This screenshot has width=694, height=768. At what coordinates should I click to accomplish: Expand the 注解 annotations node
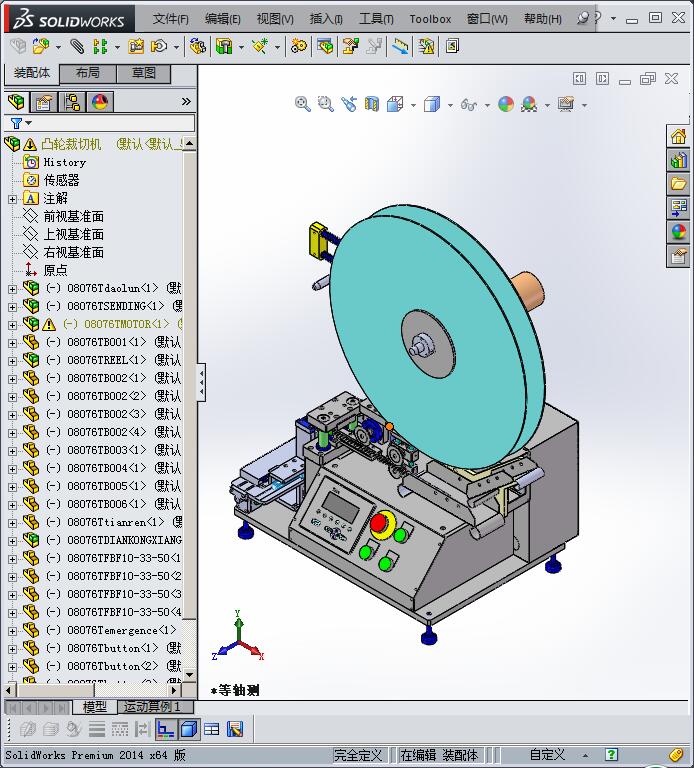tap(12, 199)
